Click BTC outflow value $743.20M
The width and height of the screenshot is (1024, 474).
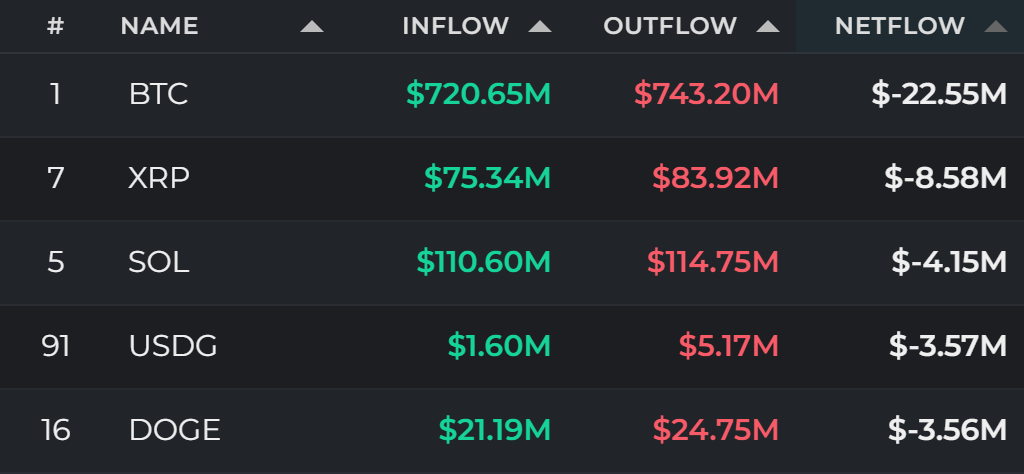[x=707, y=94]
